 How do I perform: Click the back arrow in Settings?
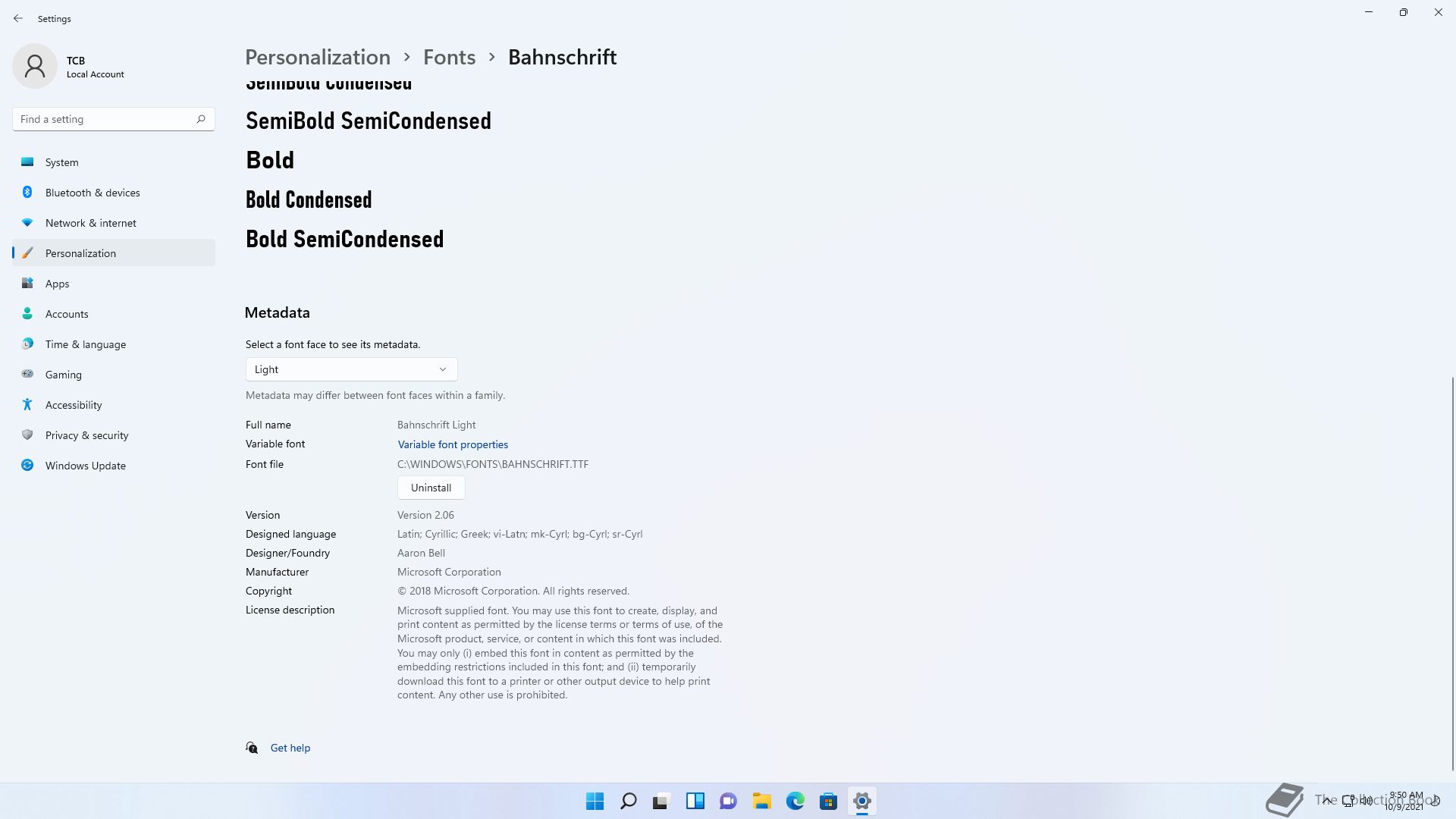tap(18, 18)
